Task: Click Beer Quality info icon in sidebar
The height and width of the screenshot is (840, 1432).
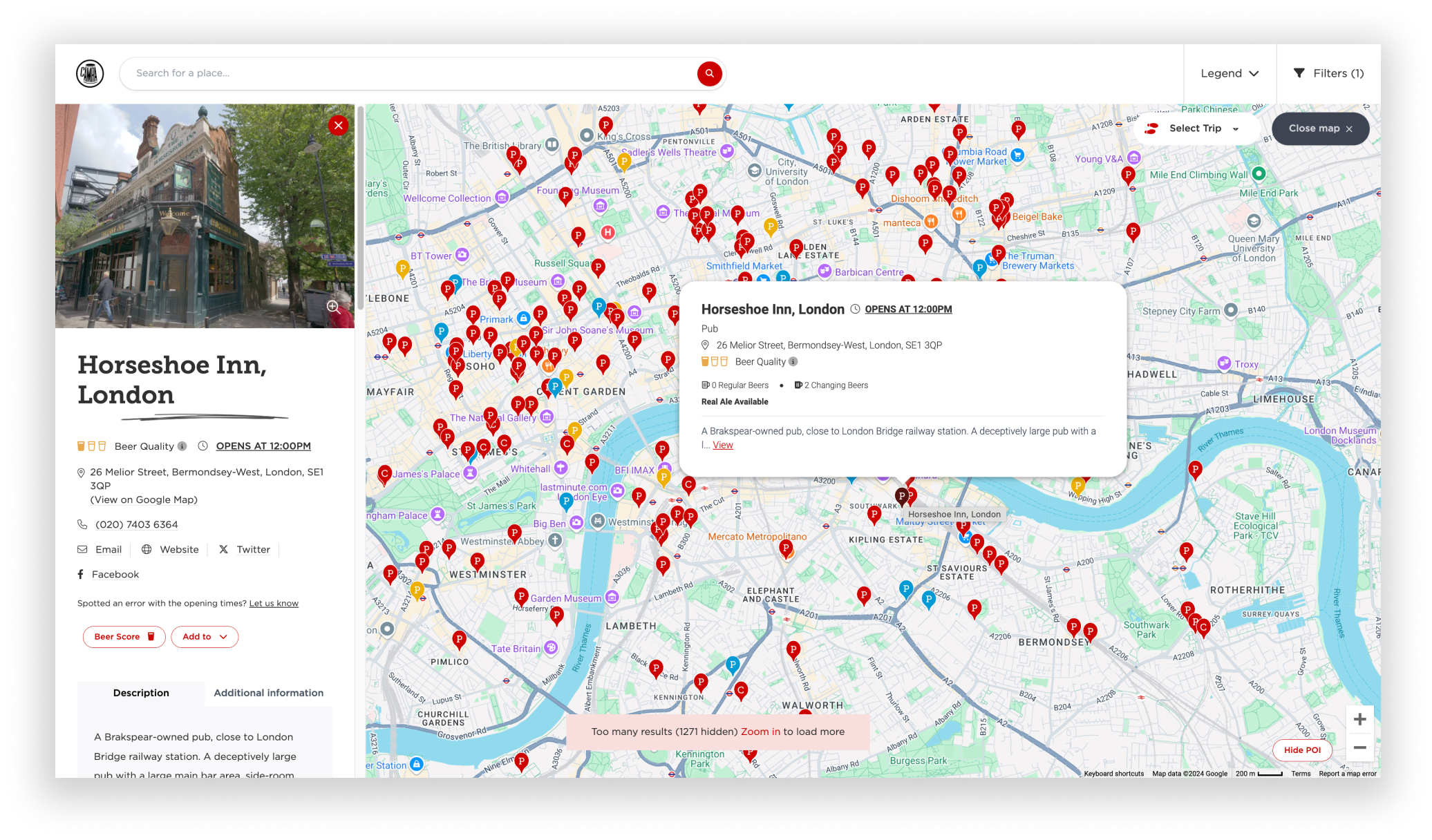Action: [182, 446]
